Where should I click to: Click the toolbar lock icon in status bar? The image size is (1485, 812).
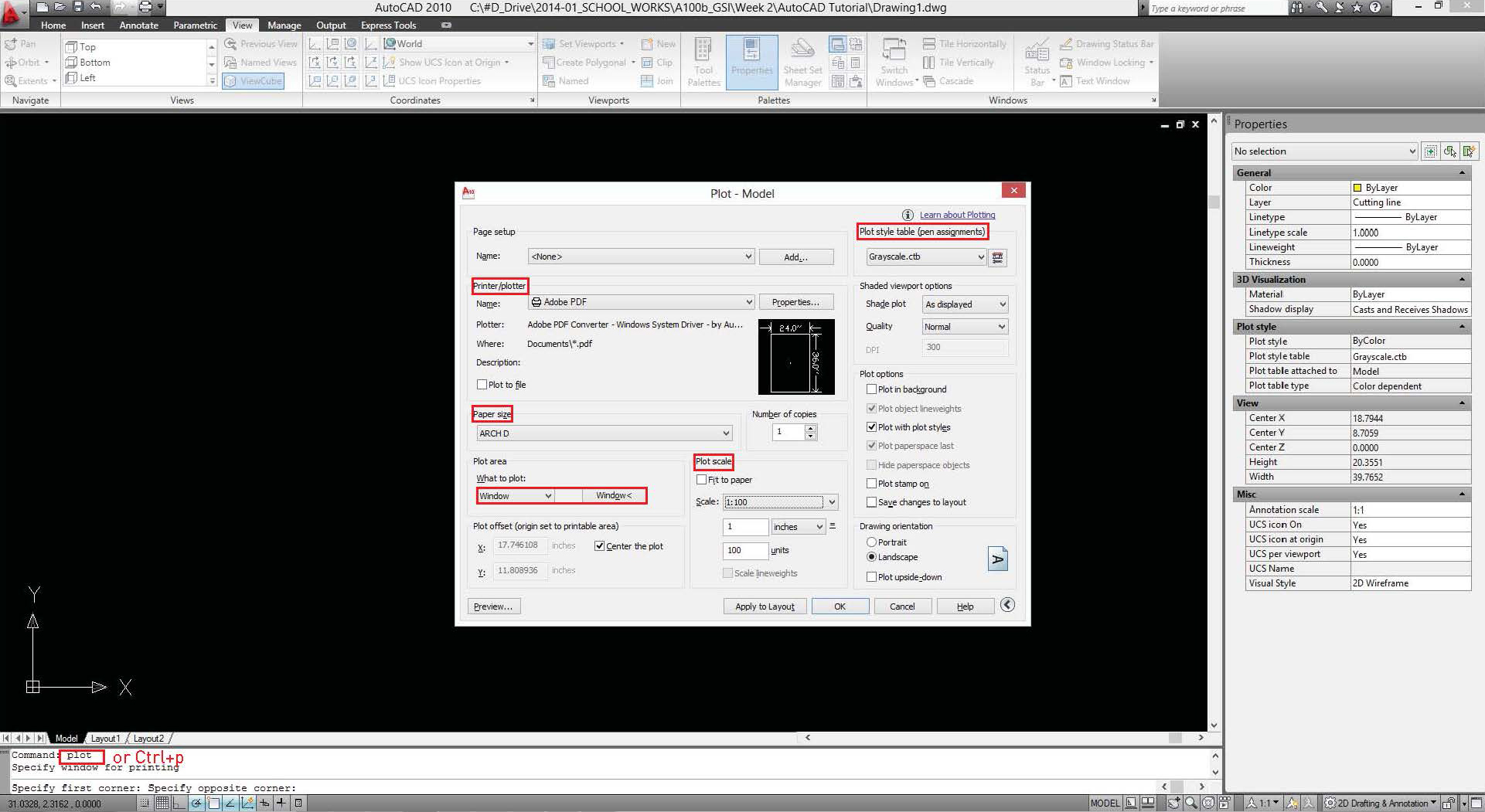click(x=1449, y=804)
